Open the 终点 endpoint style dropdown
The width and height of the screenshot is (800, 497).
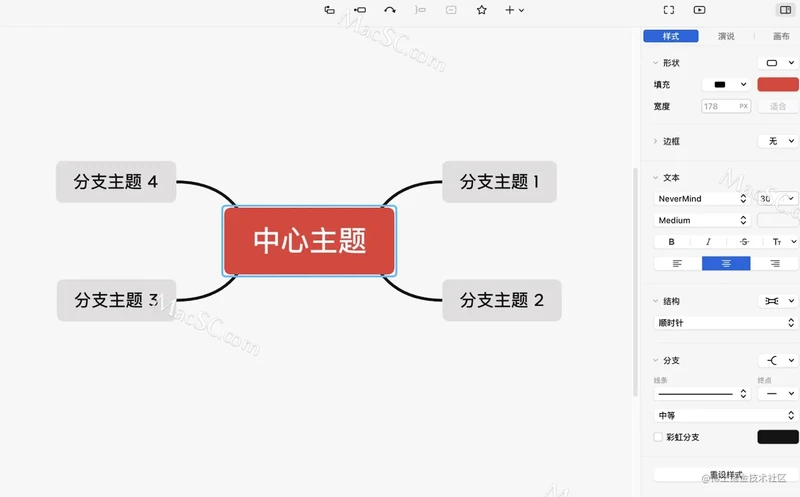tap(779, 393)
